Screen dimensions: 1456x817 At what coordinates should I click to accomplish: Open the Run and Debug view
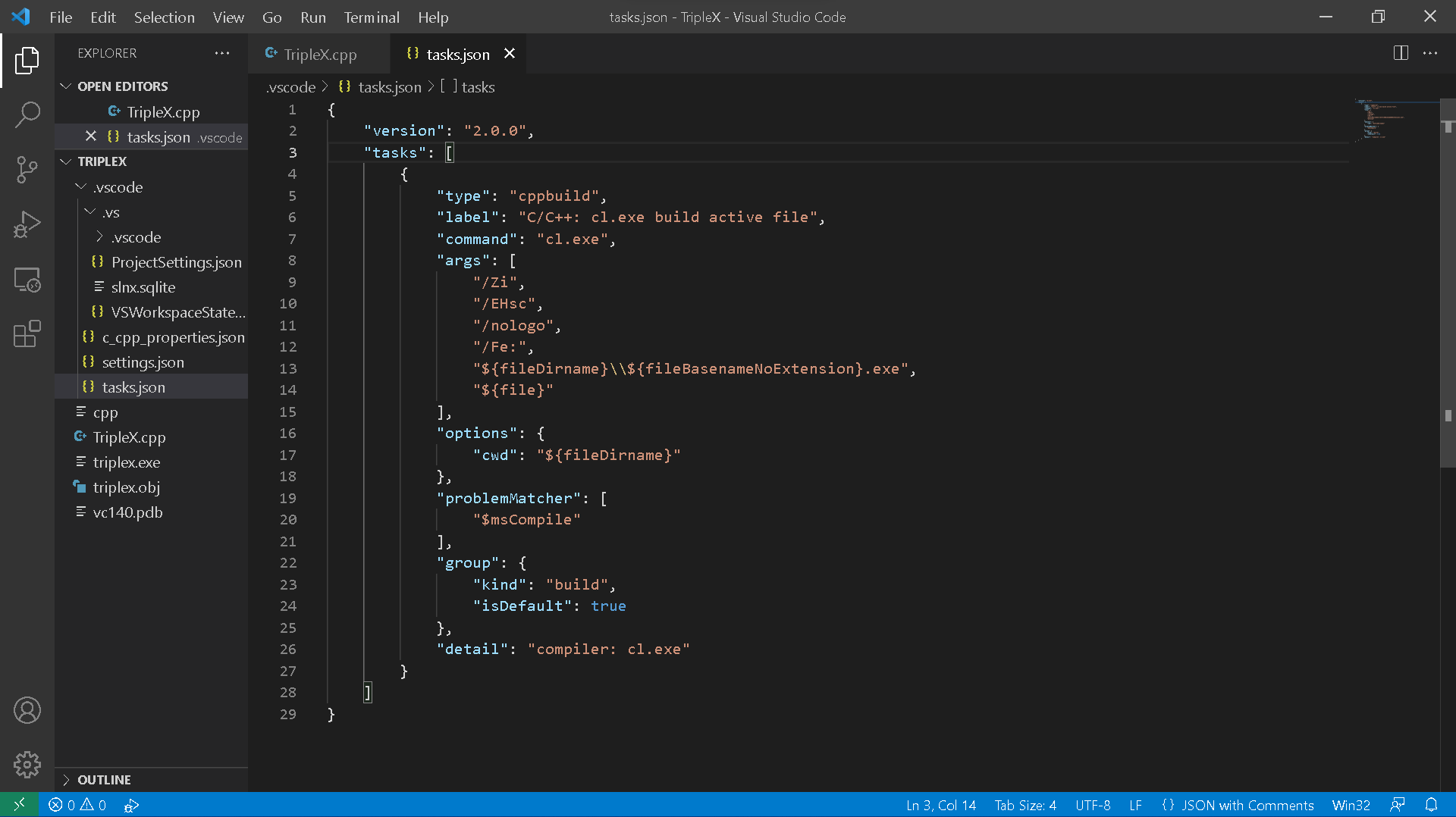(x=27, y=225)
